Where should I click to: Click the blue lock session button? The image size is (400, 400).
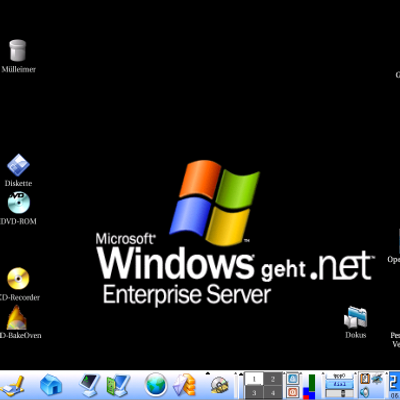click(x=292, y=379)
